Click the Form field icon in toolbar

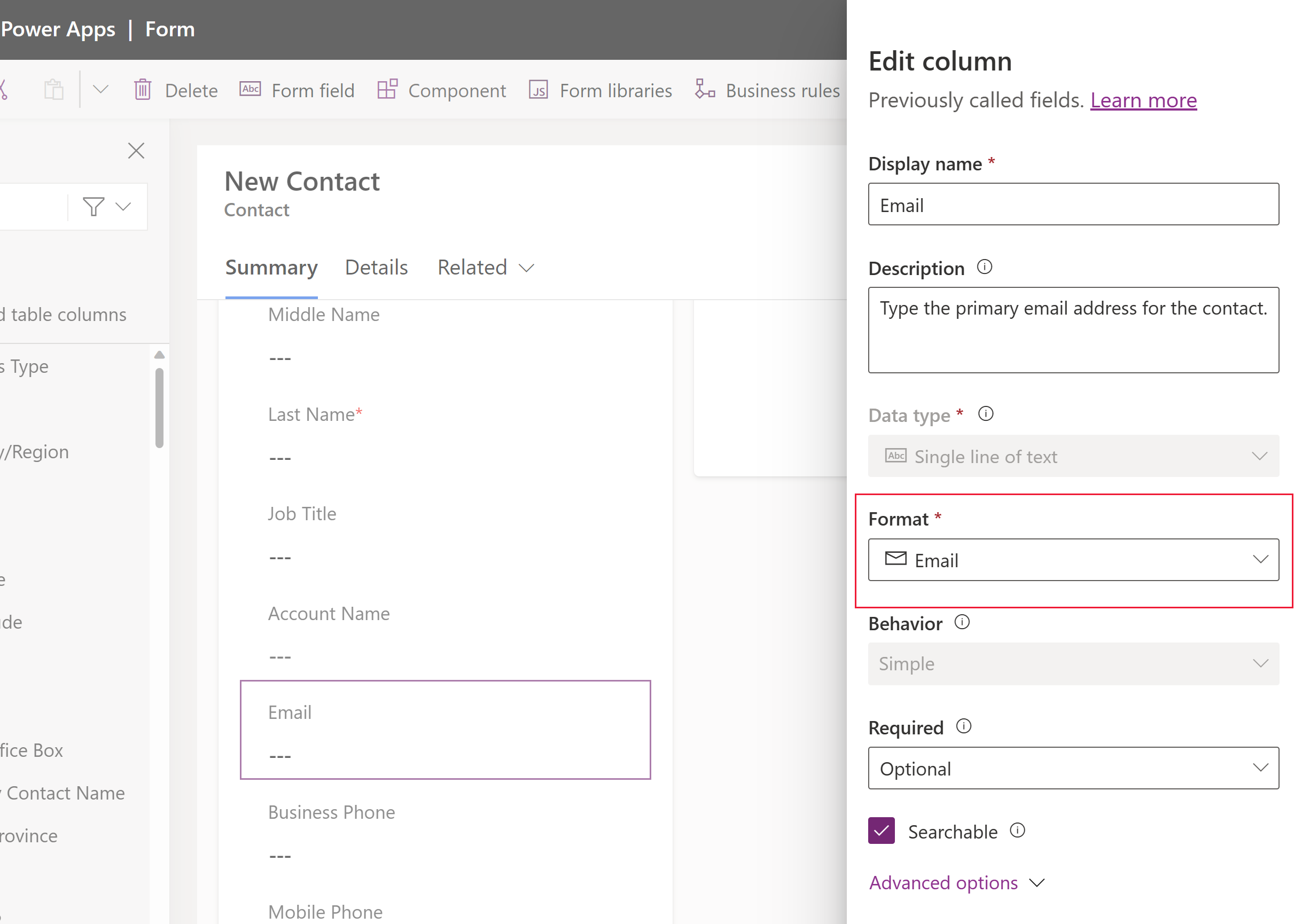249,90
